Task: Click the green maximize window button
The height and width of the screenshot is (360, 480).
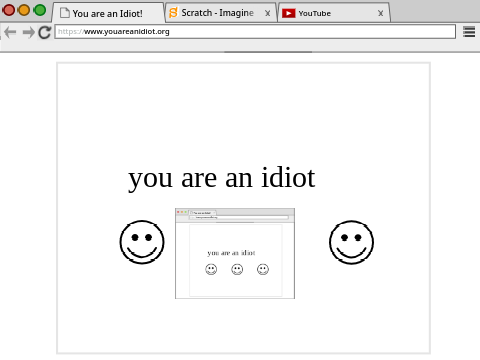Action: (x=40, y=10)
